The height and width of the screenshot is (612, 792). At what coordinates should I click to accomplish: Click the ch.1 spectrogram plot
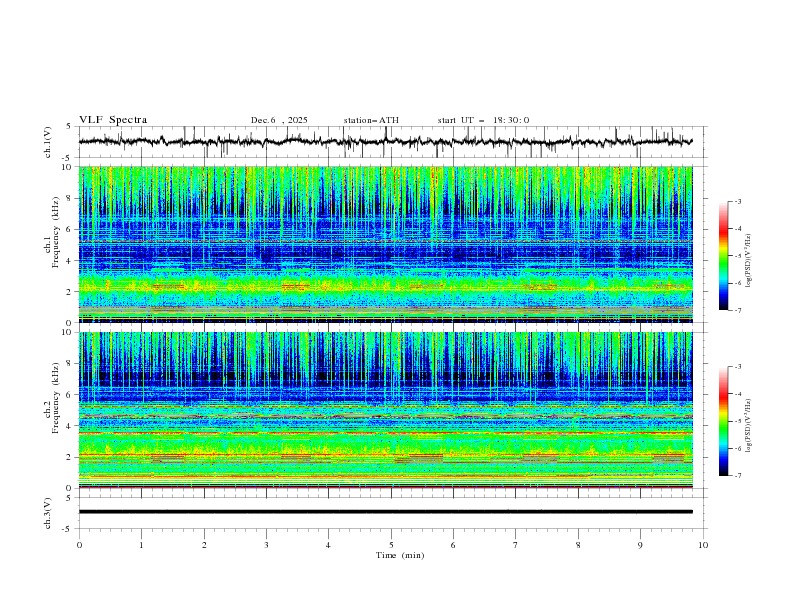coord(386,244)
